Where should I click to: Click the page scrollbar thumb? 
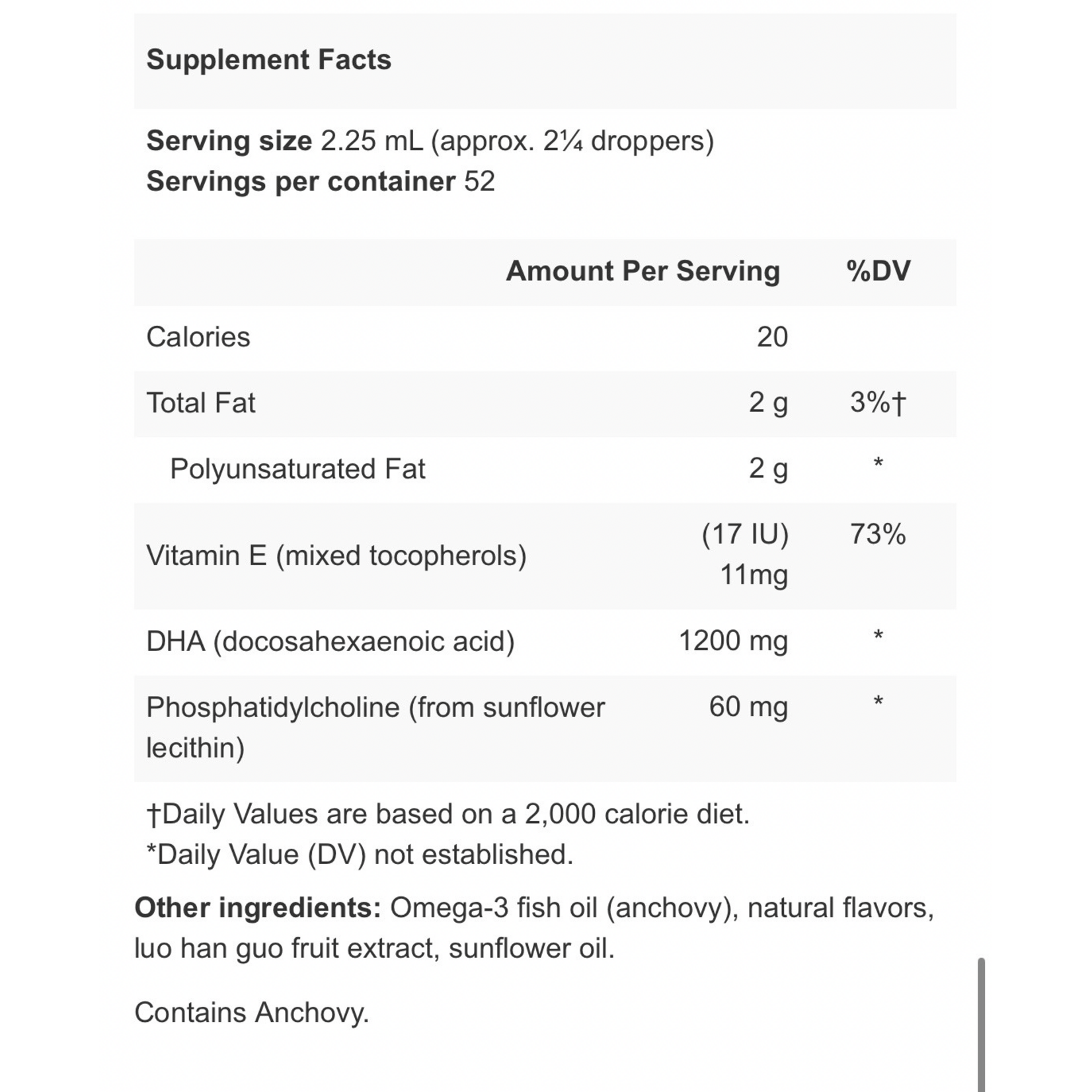click(982, 1023)
